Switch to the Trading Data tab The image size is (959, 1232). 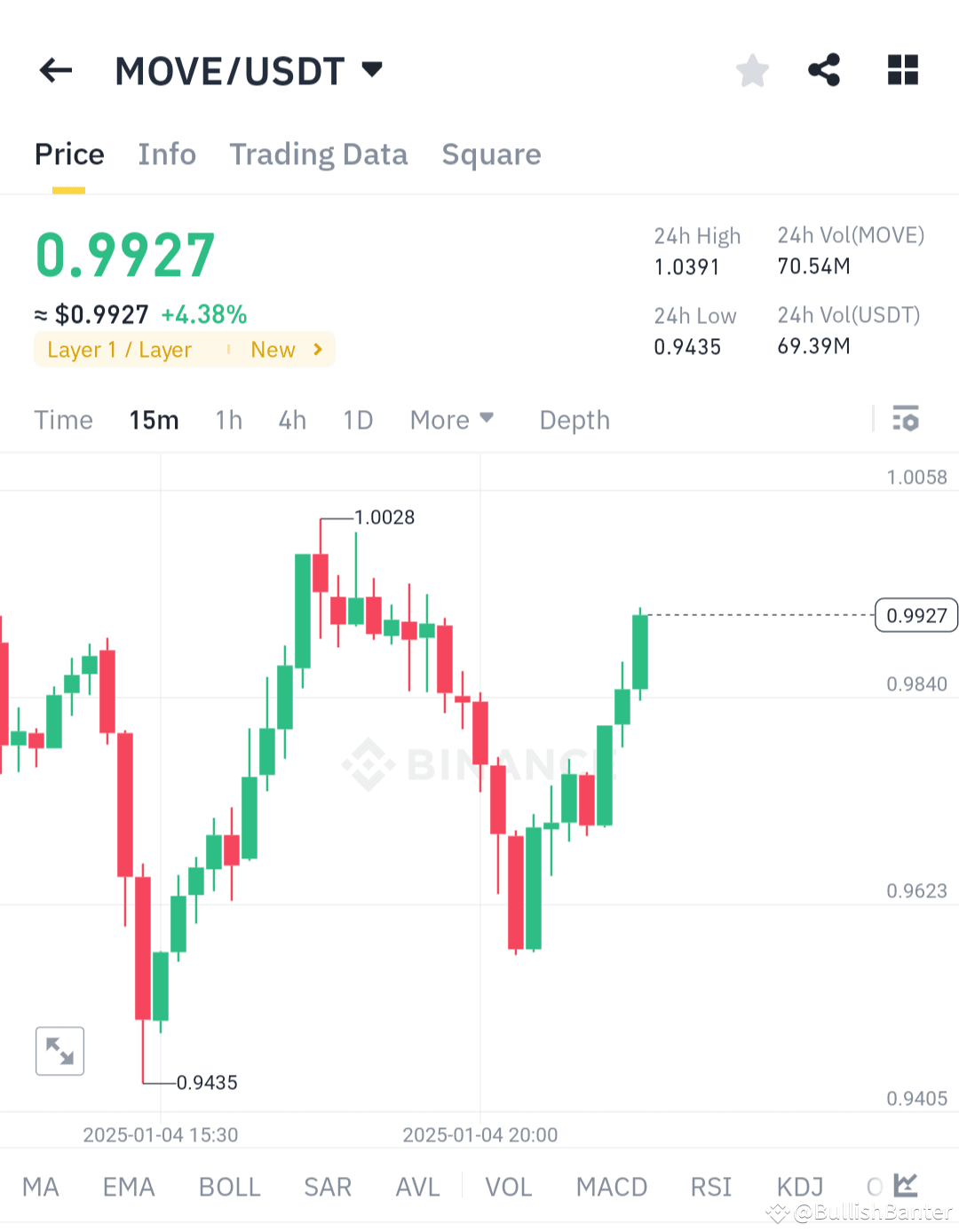click(x=318, y=154)
